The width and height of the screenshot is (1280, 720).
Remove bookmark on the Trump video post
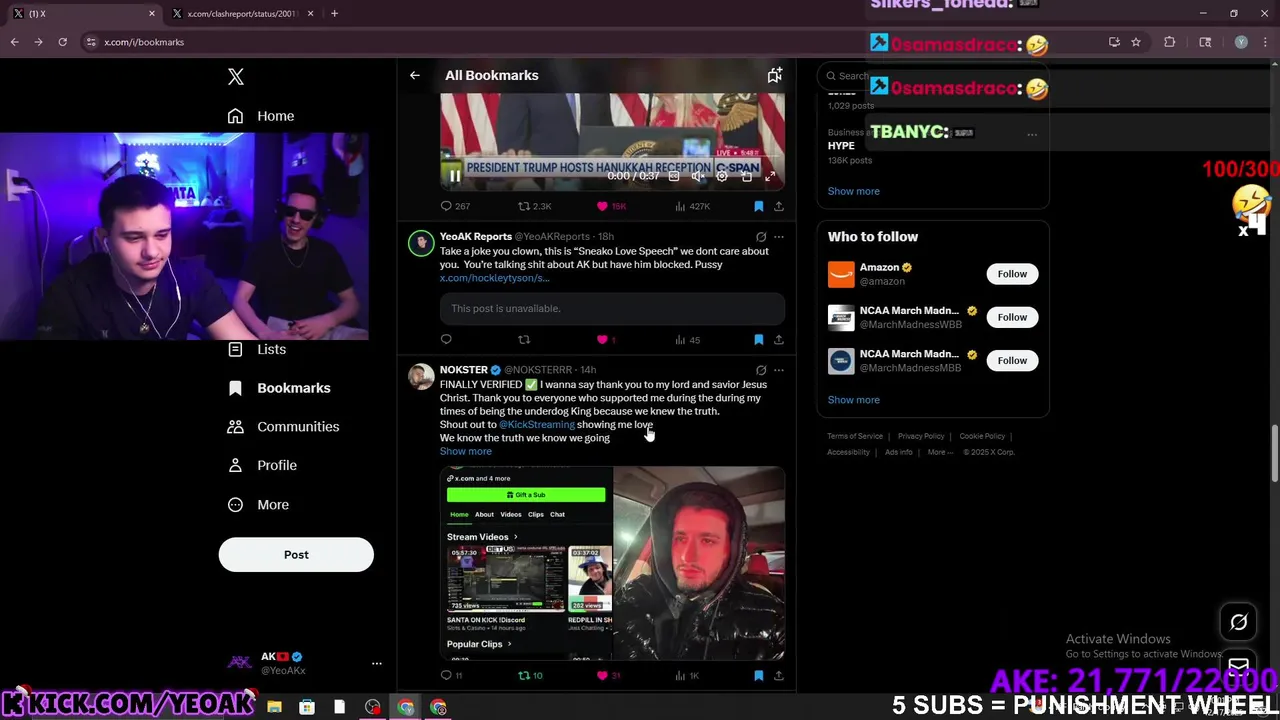[x=759, y=206]
